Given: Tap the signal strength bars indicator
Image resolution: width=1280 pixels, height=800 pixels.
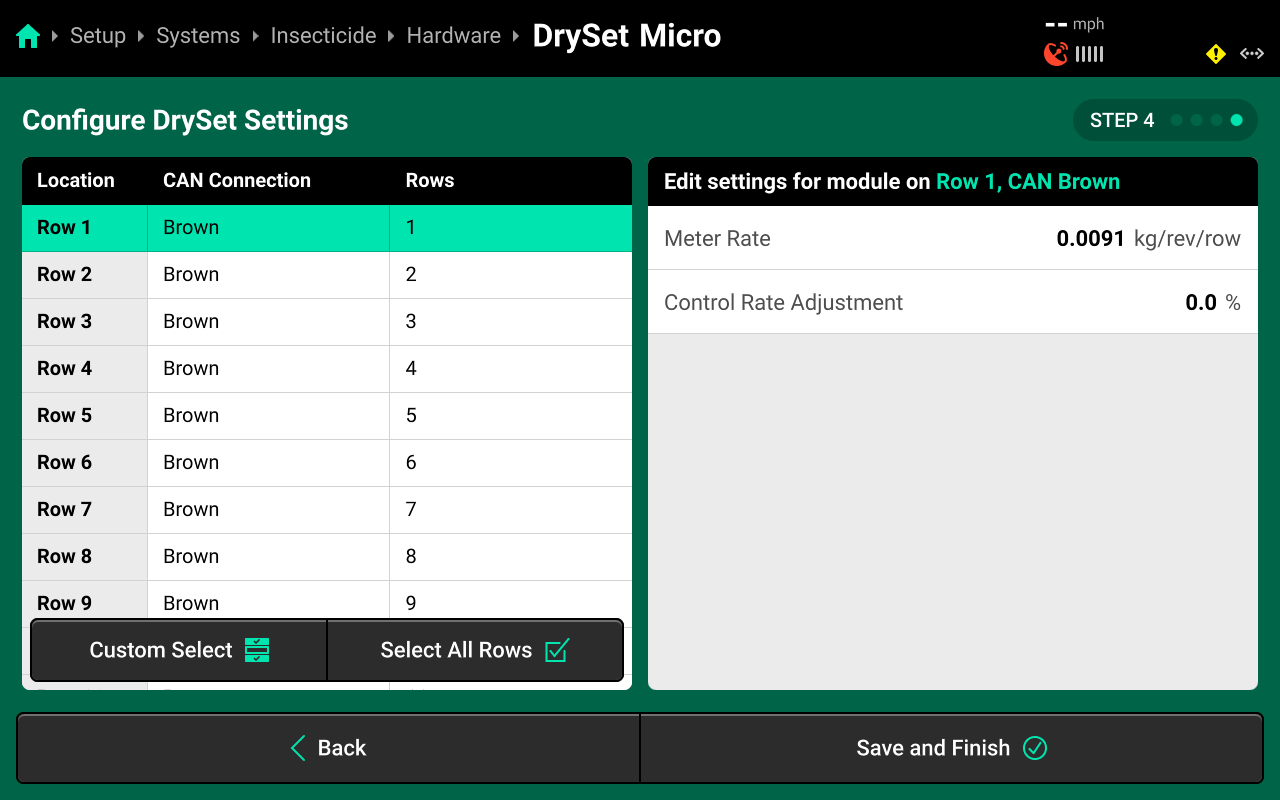Looking at the screenshot, I should [x=1089, y=54].
